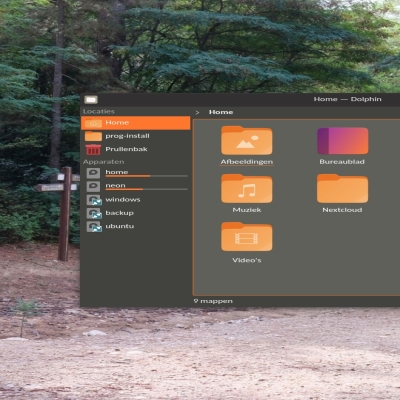400x400 pixels.
Task: Click the prog-install folder icon
Action: (93, 136)
